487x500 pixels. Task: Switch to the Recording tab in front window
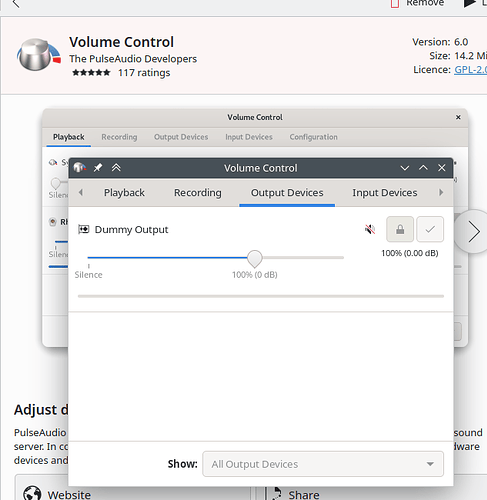(x=198, y=193)
